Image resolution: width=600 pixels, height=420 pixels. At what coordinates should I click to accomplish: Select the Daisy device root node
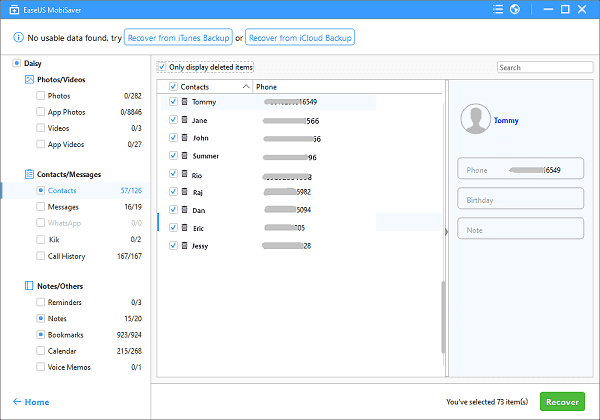click(x=16, y=62)
